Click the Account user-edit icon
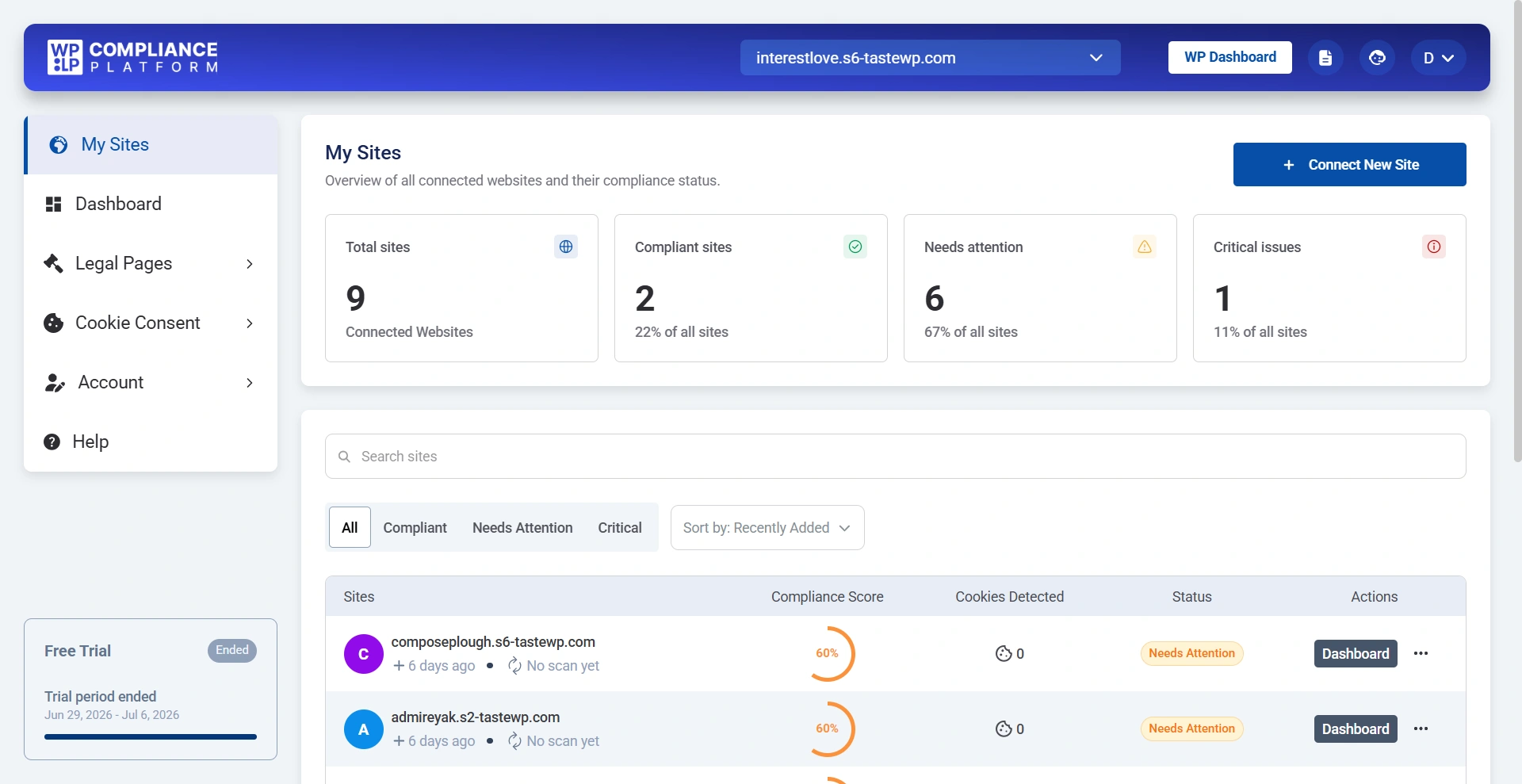The image size is (1522, 784). [x=55, y=383]
